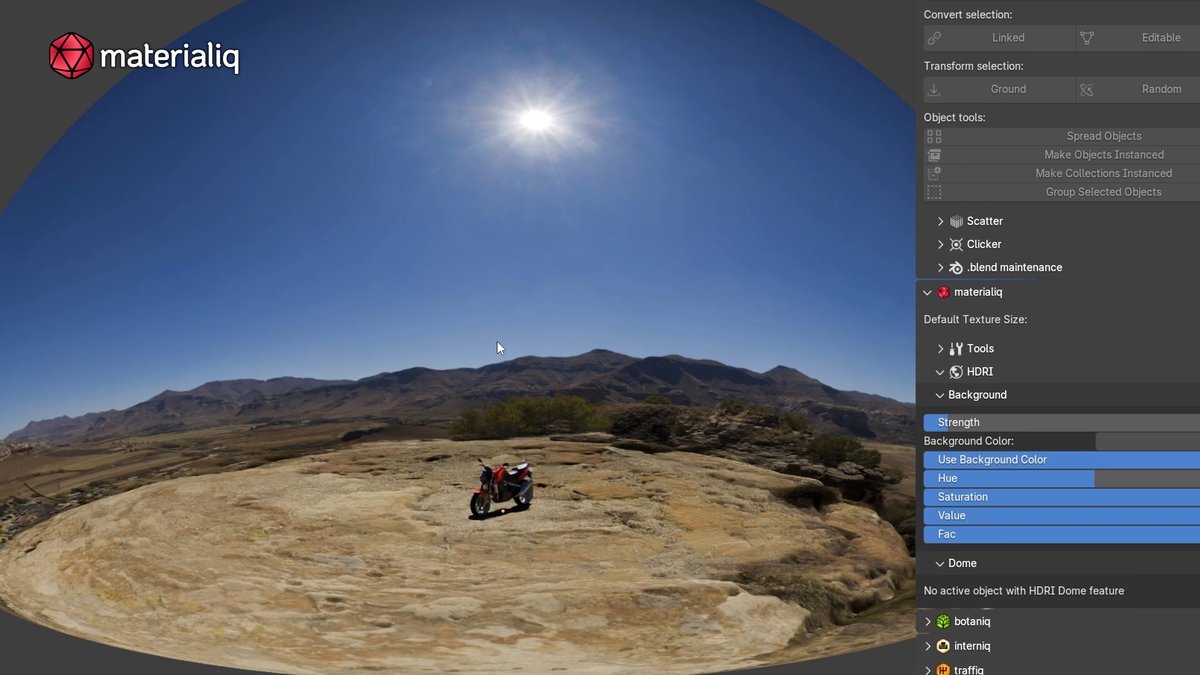Expand the Clicker subpanel chevron

click(940, 244)
